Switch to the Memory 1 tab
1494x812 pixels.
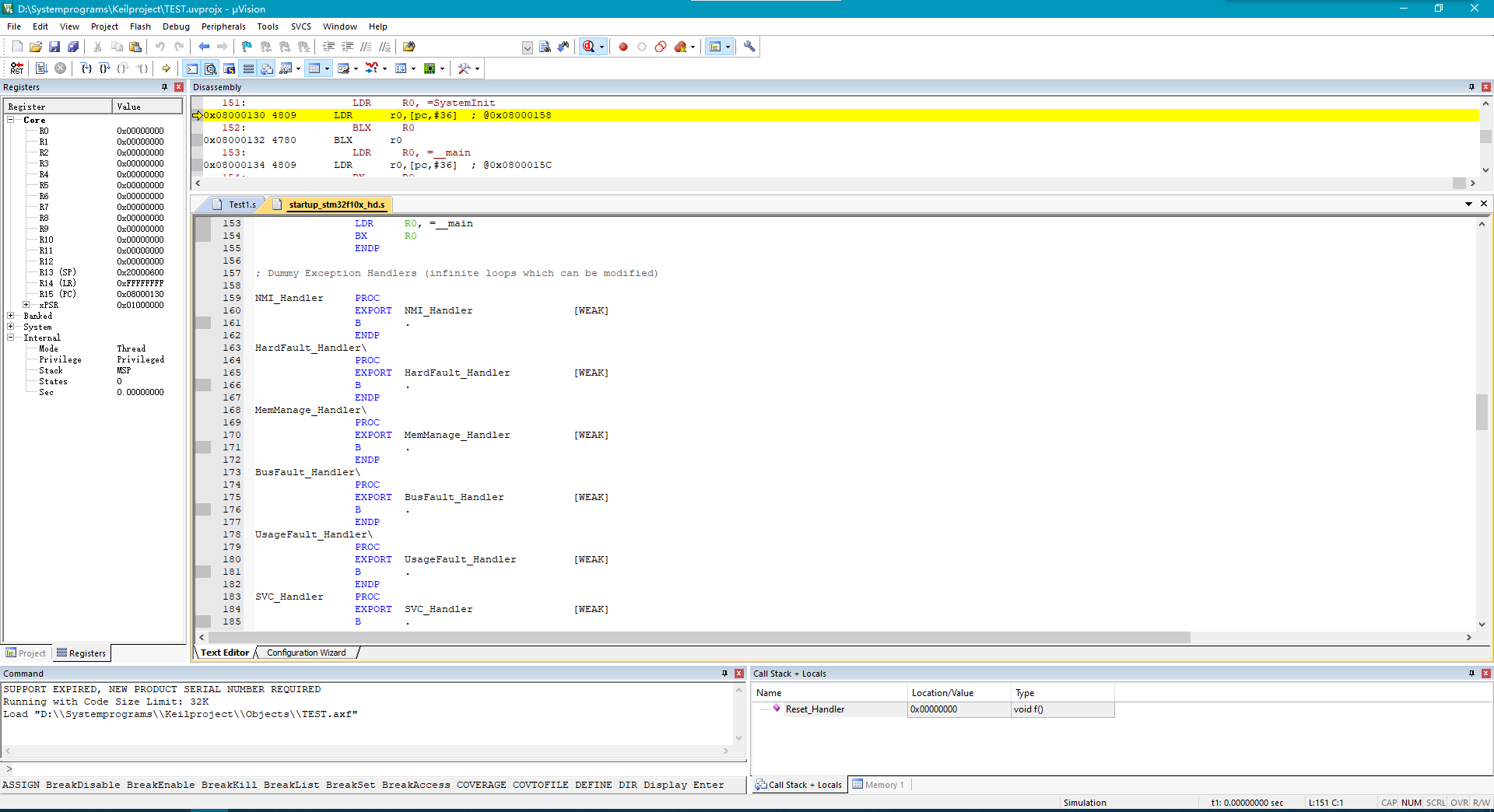[879, 785]
